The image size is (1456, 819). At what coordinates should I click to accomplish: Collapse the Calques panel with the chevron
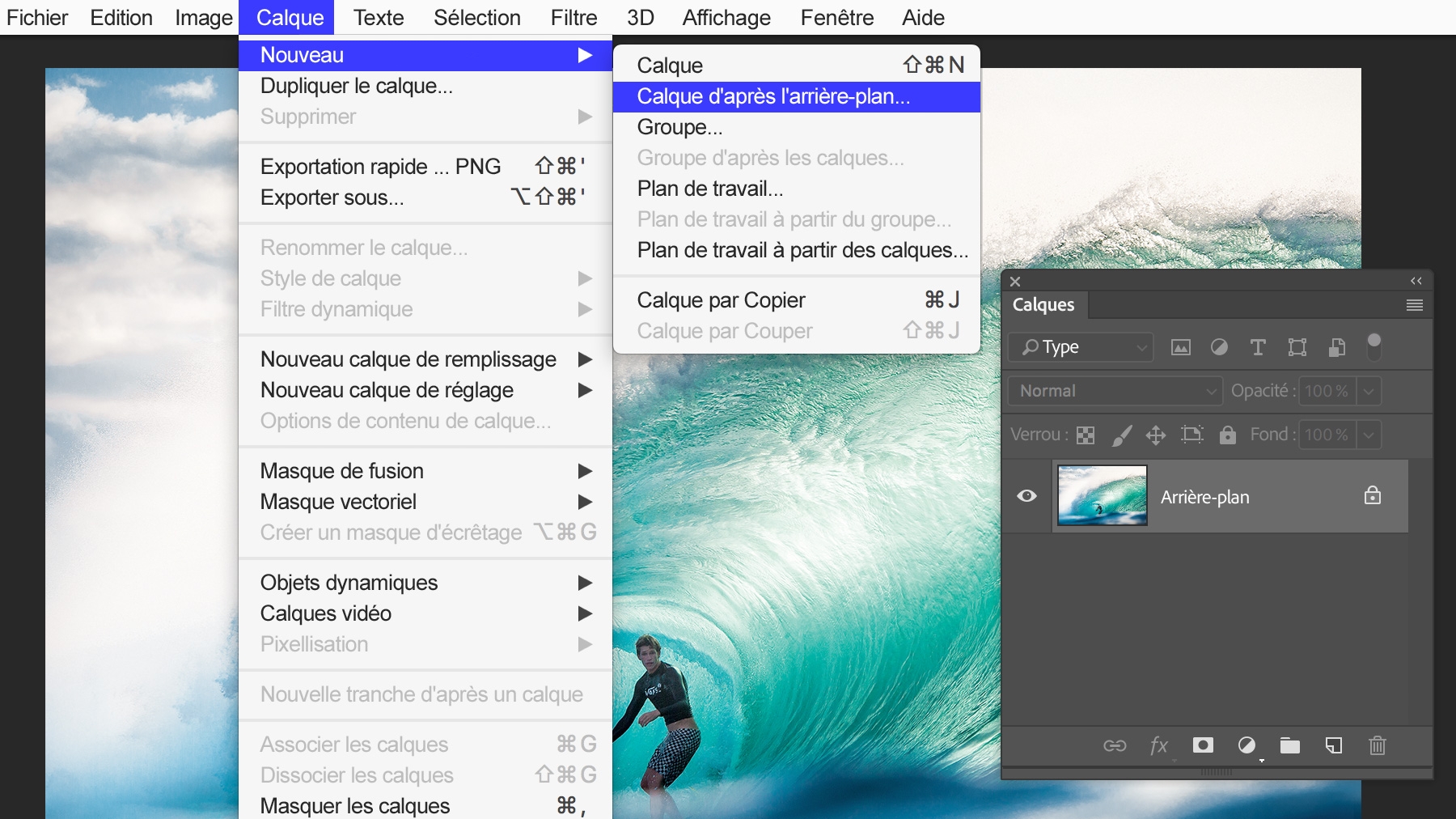1416,281
